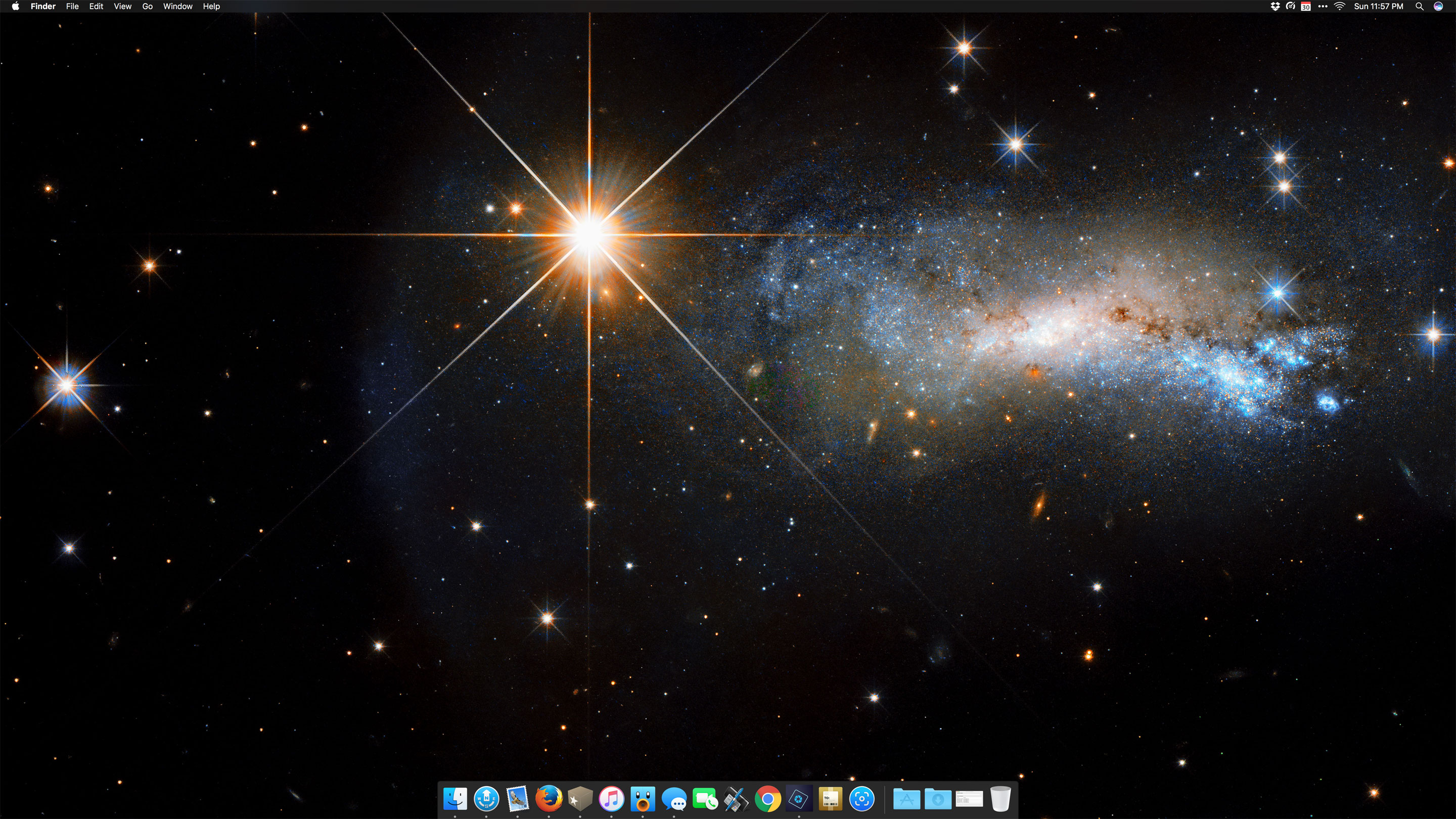Open FaceTime from the dock
Viewport: 1456px width, 819px height.
[705, 799]
